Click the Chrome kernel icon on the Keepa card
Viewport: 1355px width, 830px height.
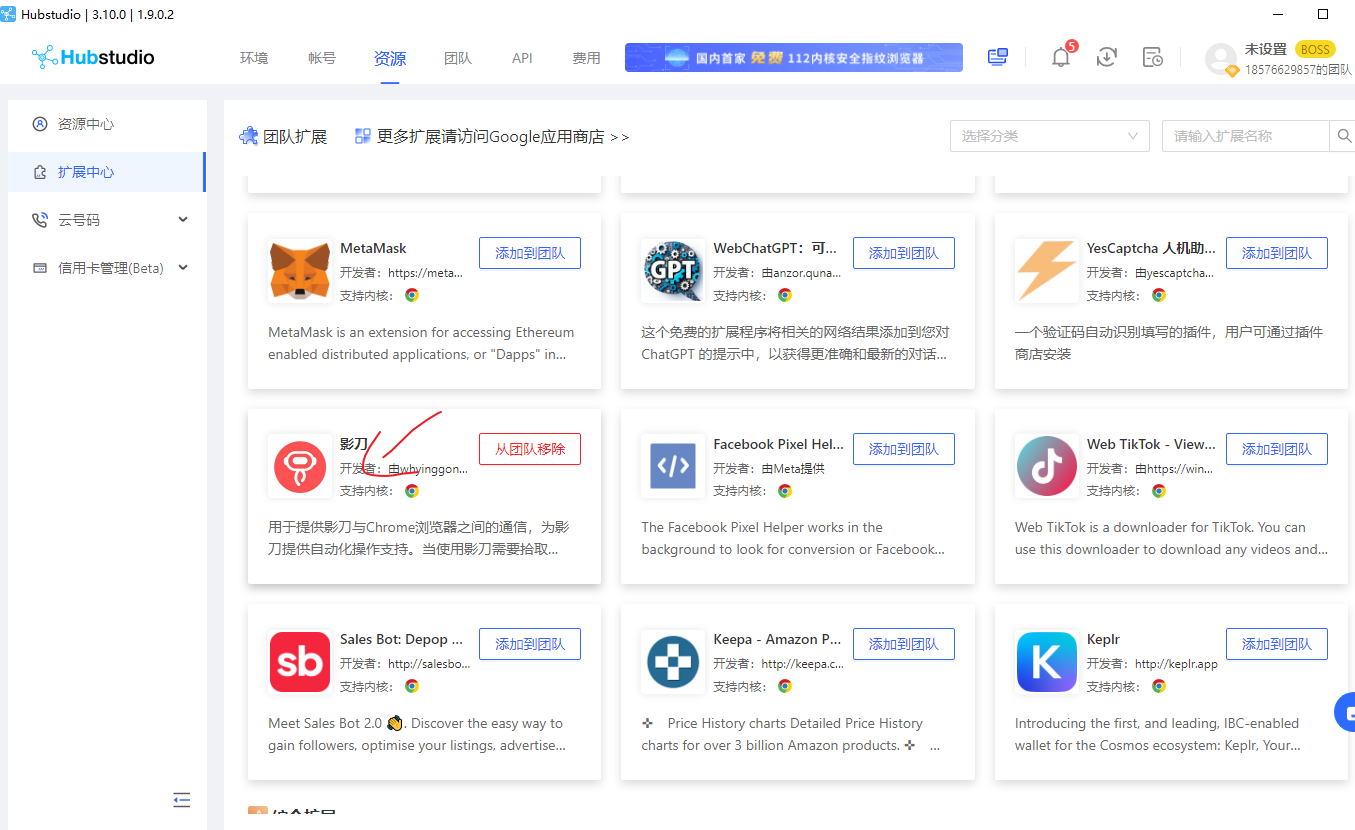click(785, 686)
